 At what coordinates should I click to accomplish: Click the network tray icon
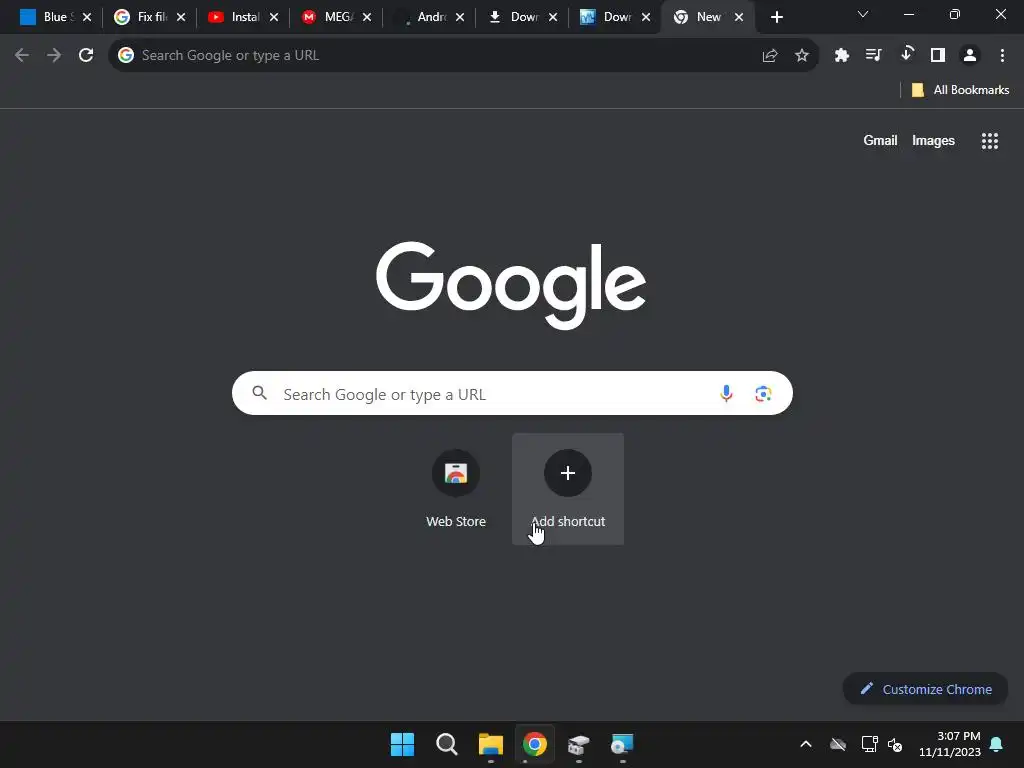[870, 744]
